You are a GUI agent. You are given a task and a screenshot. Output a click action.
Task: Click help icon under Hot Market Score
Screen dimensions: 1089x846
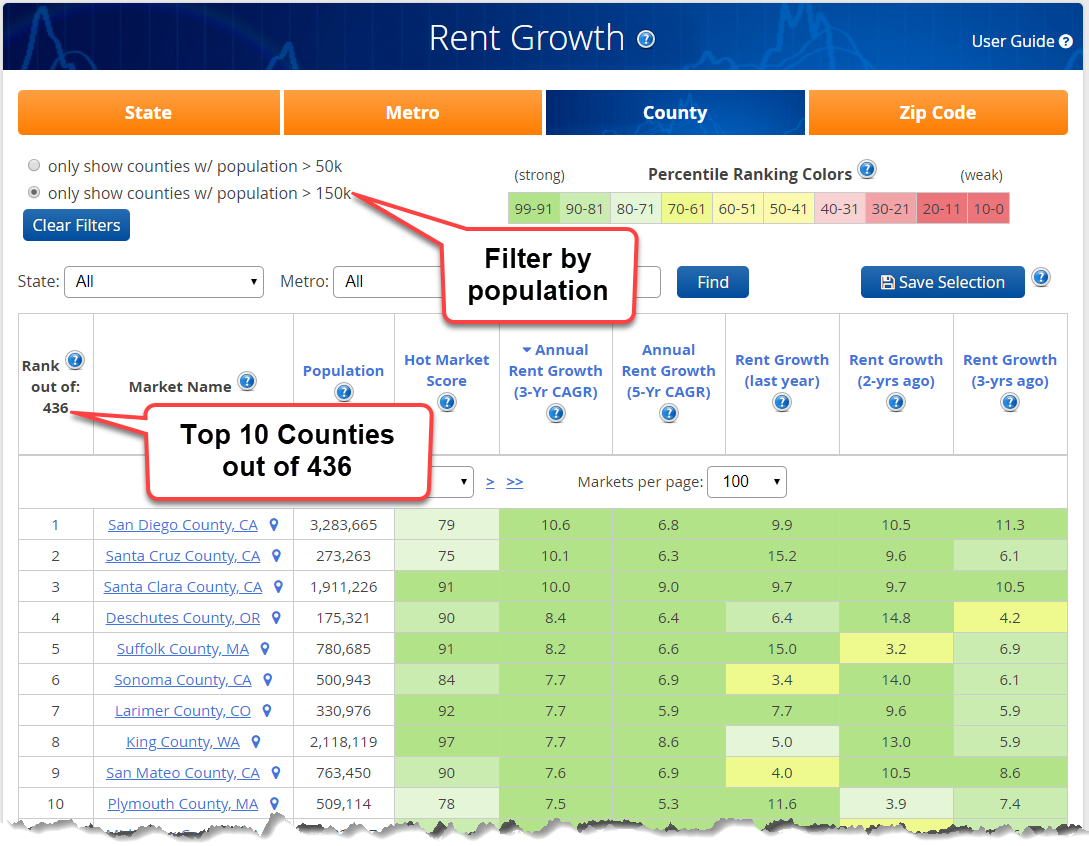(447, 402)
